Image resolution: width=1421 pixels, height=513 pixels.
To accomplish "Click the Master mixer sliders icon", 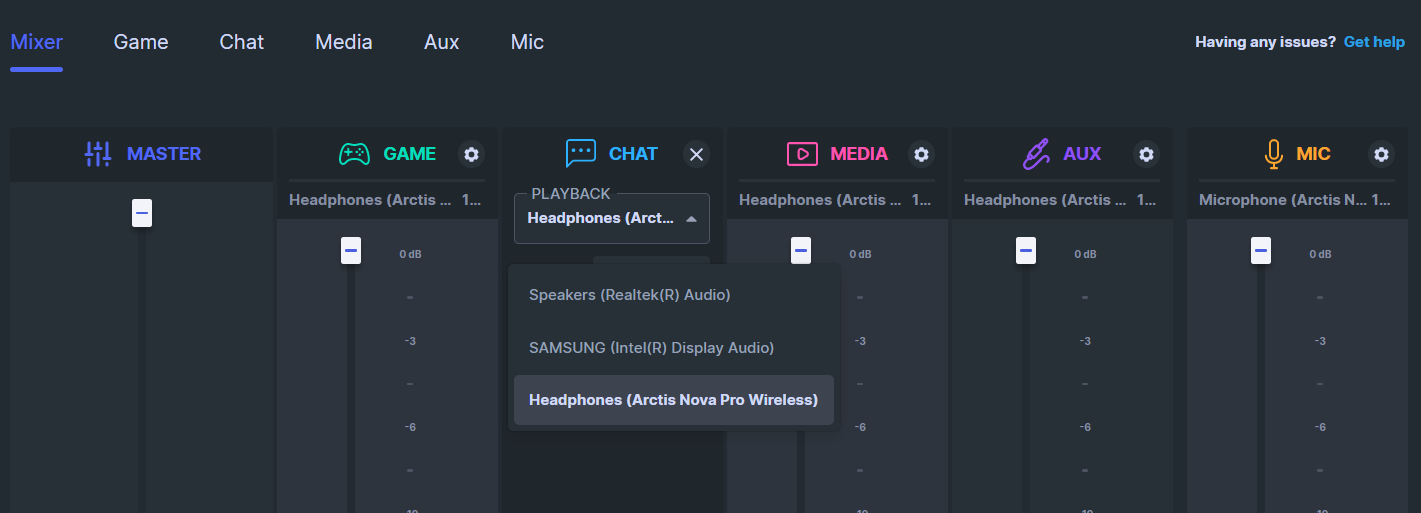I will (x=98, y=154).
